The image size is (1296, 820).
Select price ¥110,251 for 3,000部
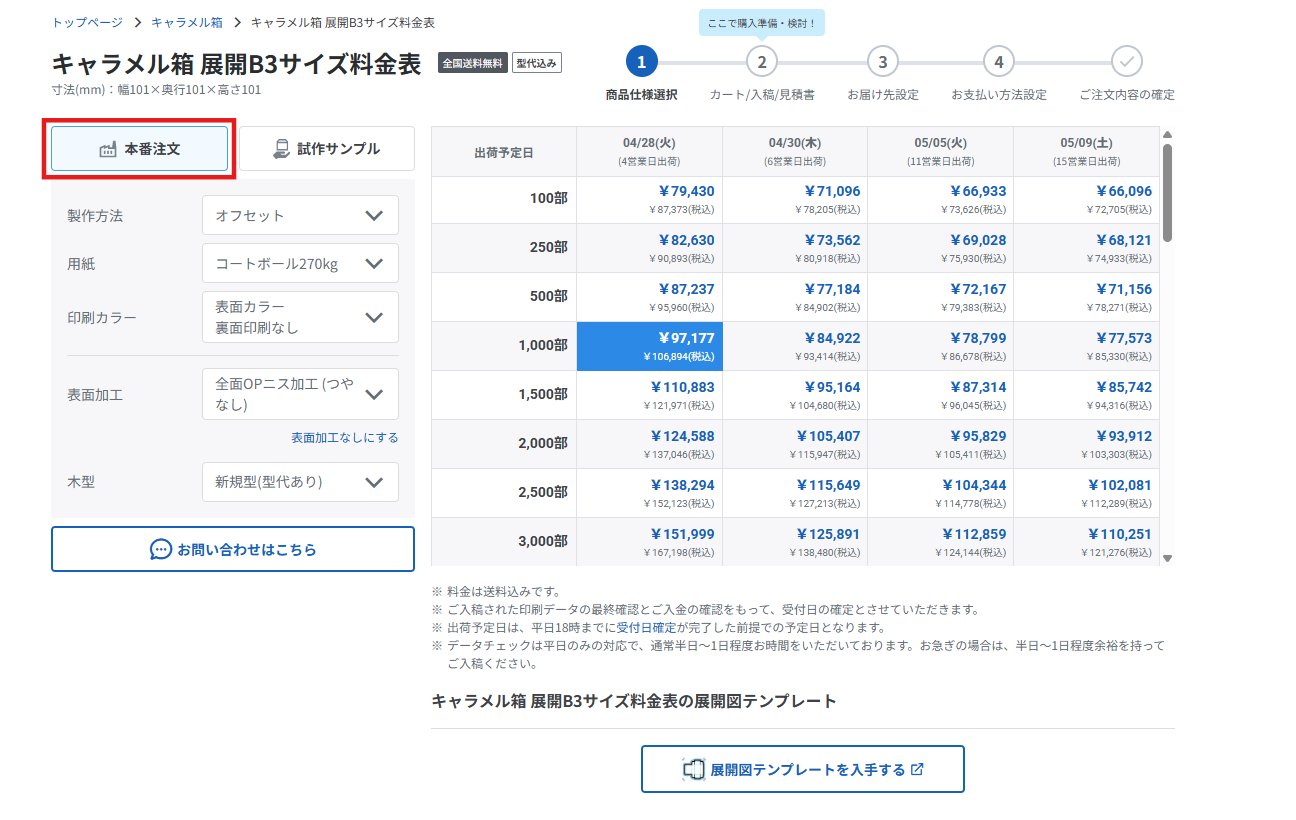pyautogui.click(x=1087, y=542)
